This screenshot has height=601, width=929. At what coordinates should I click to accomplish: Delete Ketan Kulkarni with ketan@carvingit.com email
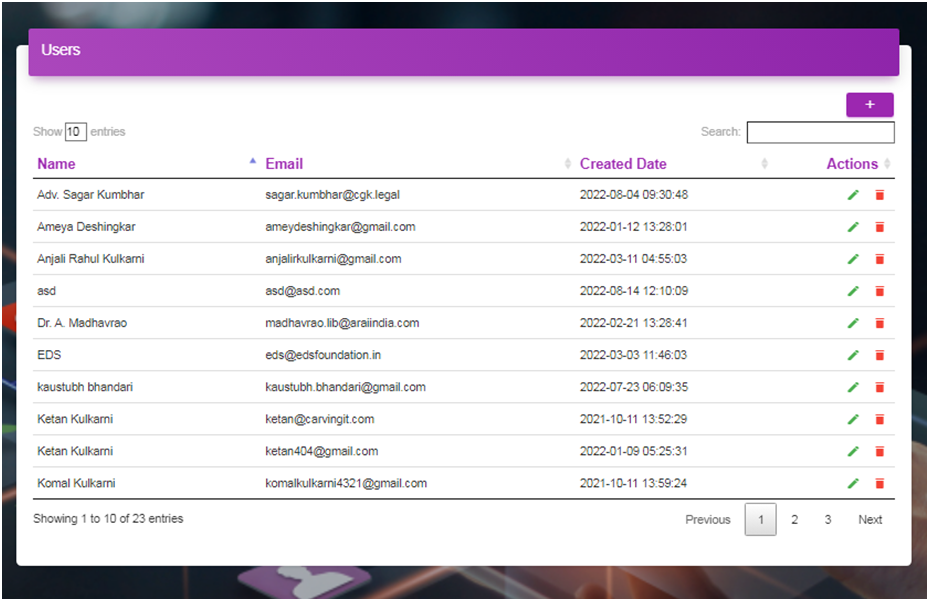point(880,419)
